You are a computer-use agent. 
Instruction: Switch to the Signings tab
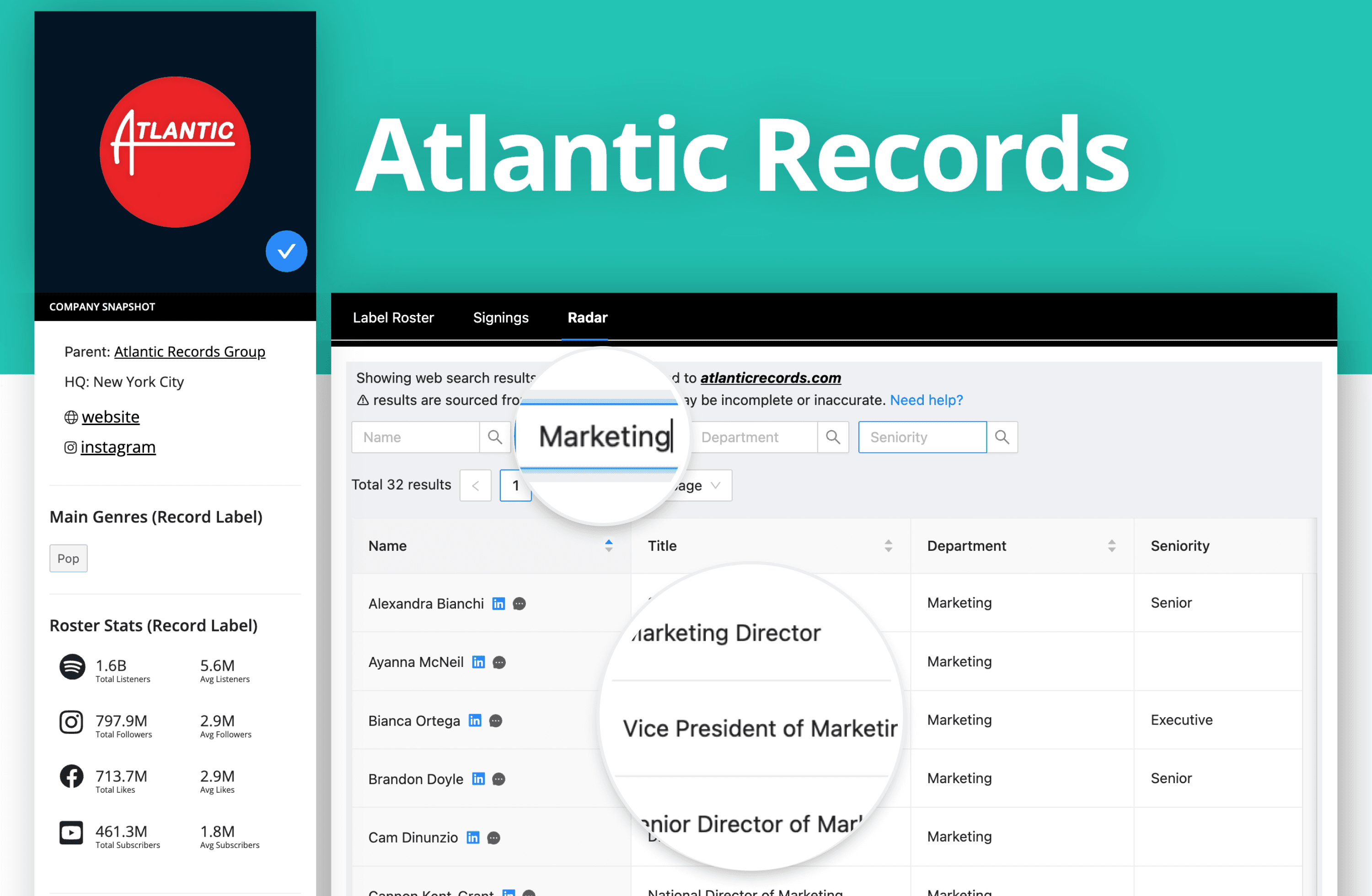coord(501,318)
